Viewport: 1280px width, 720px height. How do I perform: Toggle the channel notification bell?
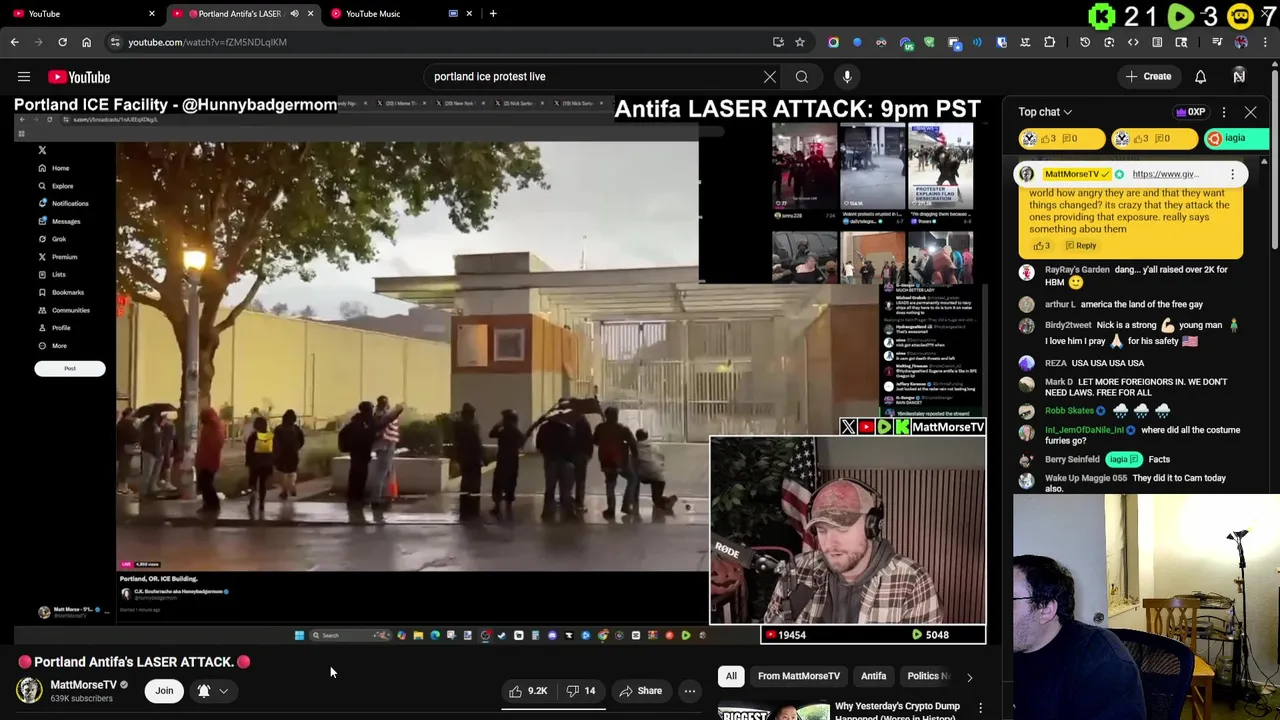pyautogui.click(x=204, y=691)
